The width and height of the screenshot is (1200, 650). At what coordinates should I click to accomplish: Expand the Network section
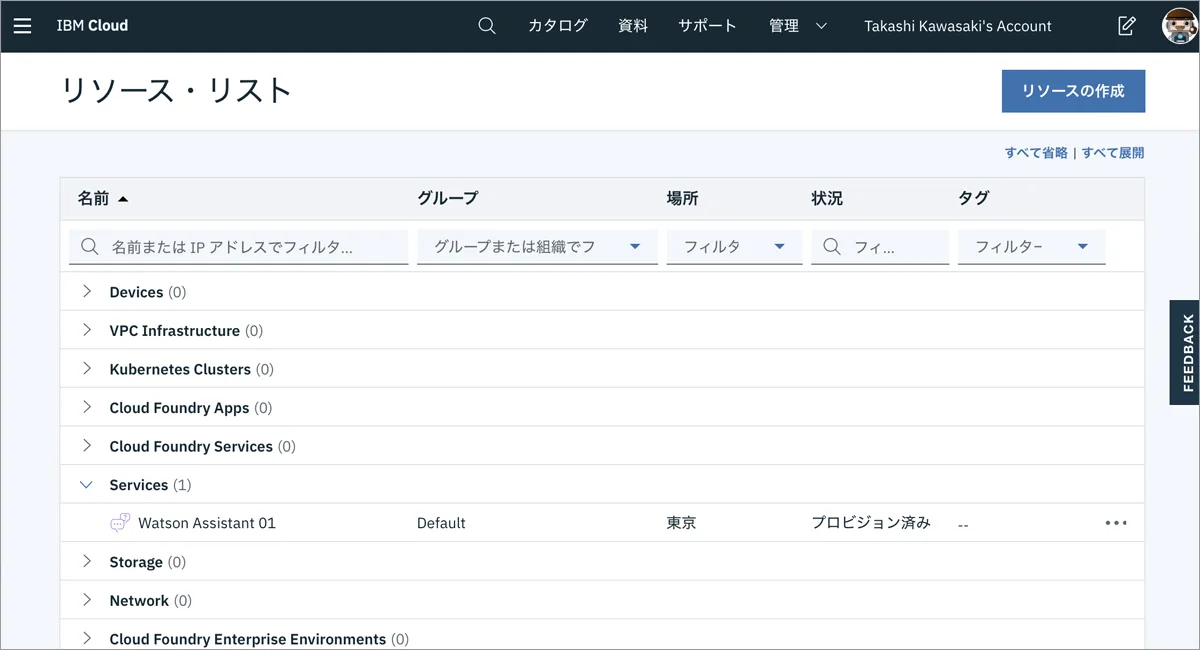pyautogui.click(x=87, y=600)
